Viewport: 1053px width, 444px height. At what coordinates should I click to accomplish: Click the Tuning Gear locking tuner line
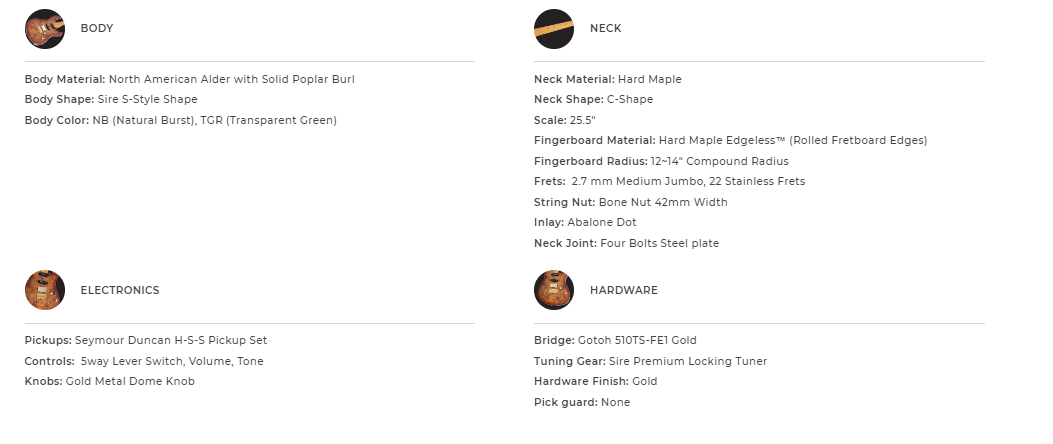coord(650,361)
